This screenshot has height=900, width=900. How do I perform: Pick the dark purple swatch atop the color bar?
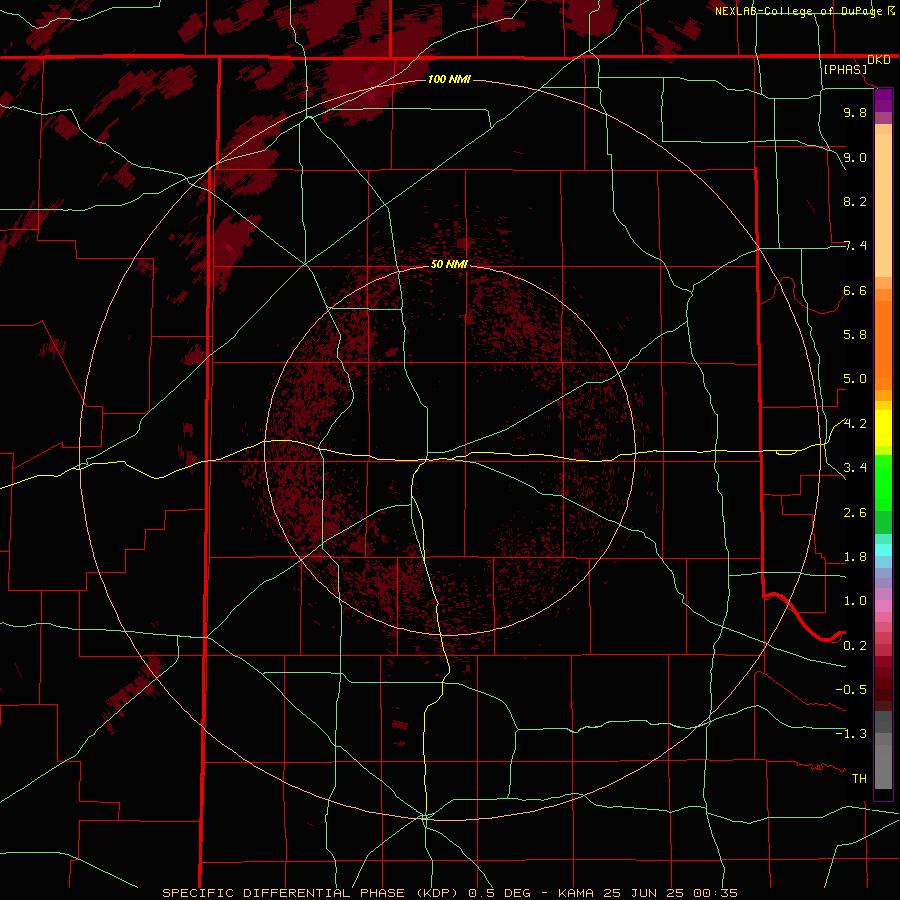[x=883, y=95]
